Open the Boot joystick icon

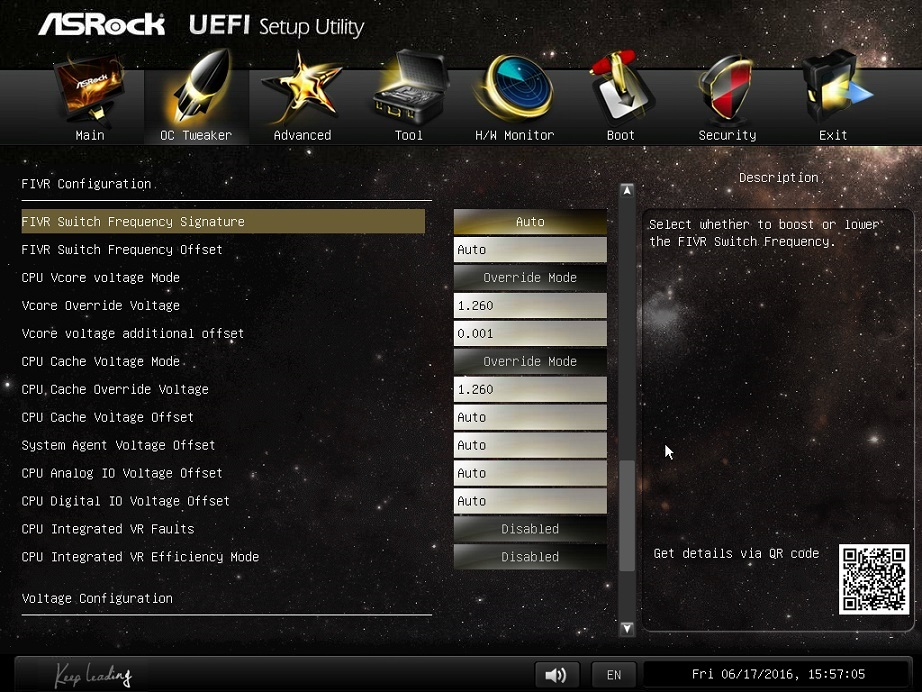621,87
